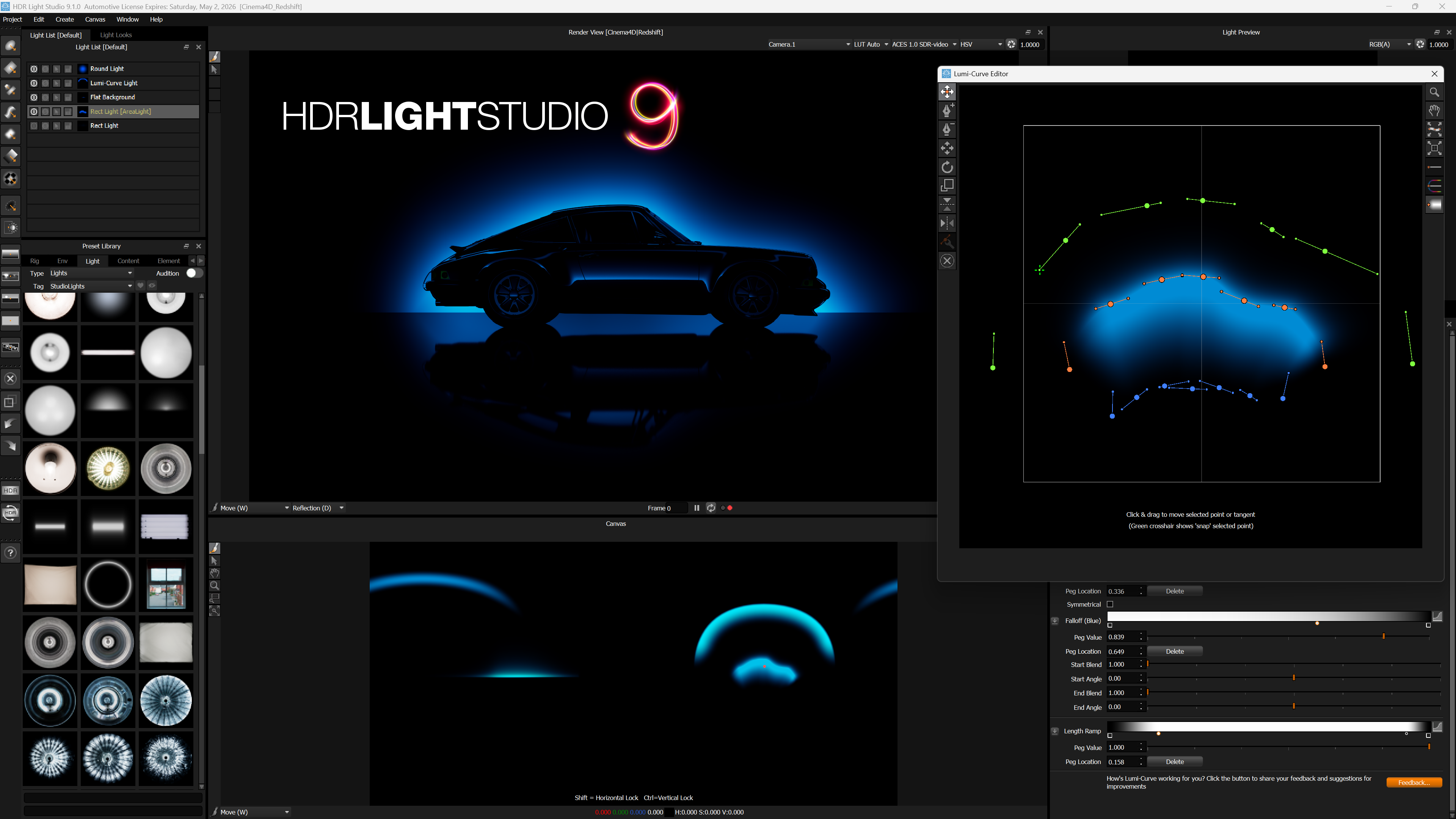This screenshot has height=819, width=1456.
Task: Click the Fit Curve to view icon
Action: pos(1434,129)
